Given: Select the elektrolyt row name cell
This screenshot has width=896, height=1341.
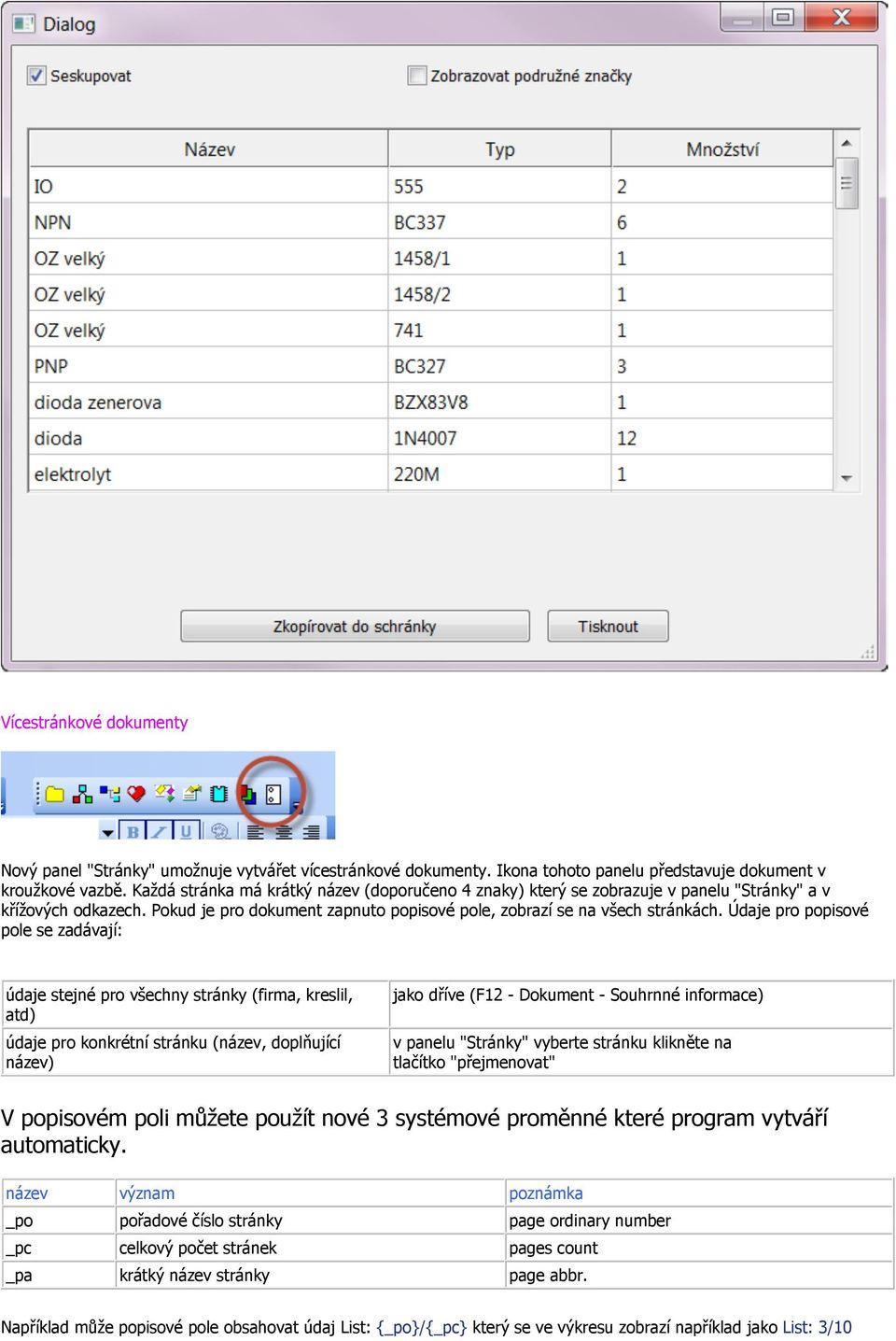Looking at the screenshot, I should 208,473.
